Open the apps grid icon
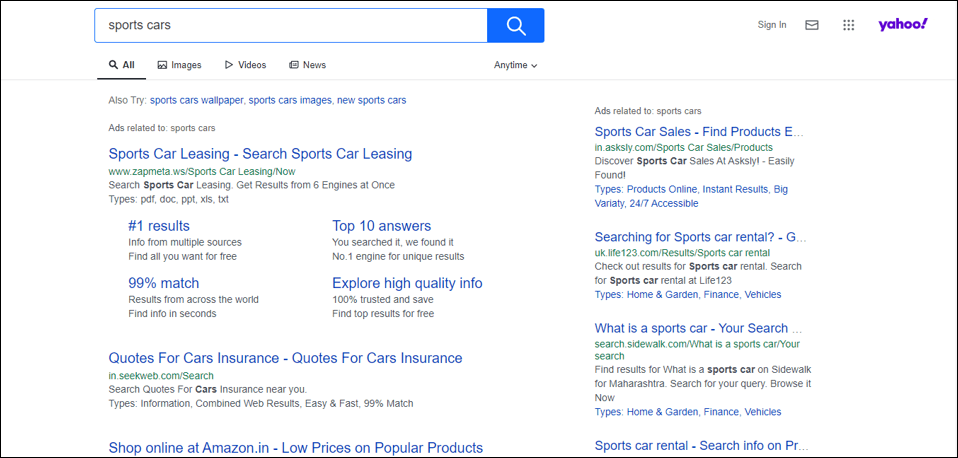 coord(848,25)
